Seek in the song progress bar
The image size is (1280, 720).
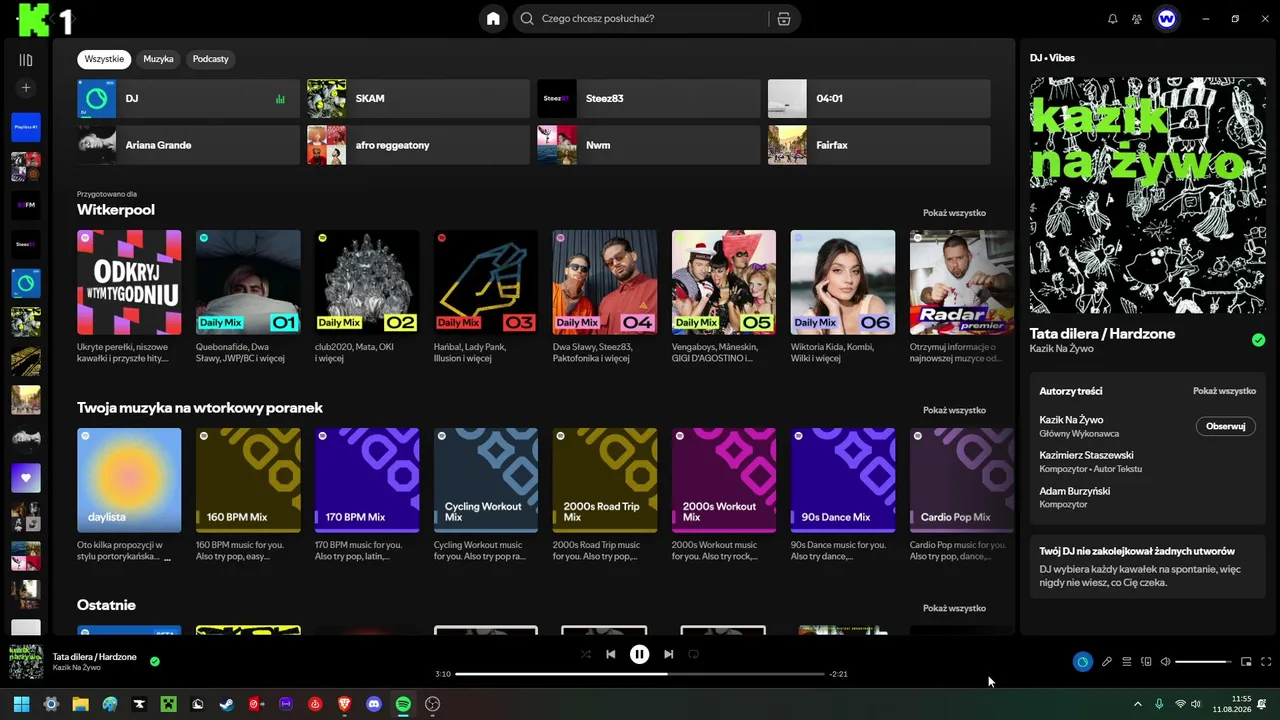[640, 674]
